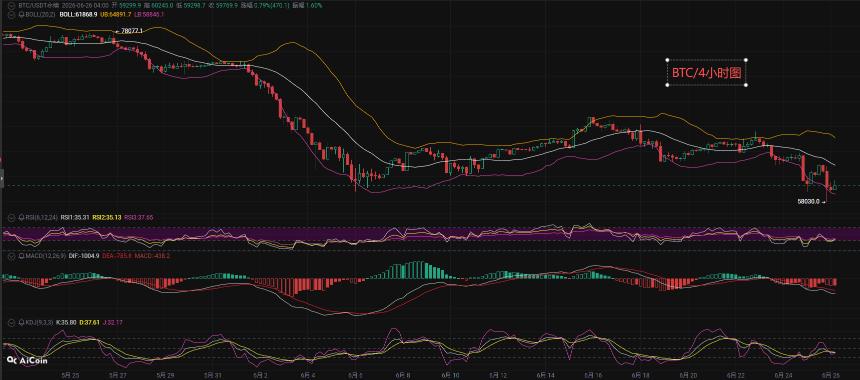860x380 pixels.
Task: Collapse the RSI indicator panel chevron
Action: [11, 218]
